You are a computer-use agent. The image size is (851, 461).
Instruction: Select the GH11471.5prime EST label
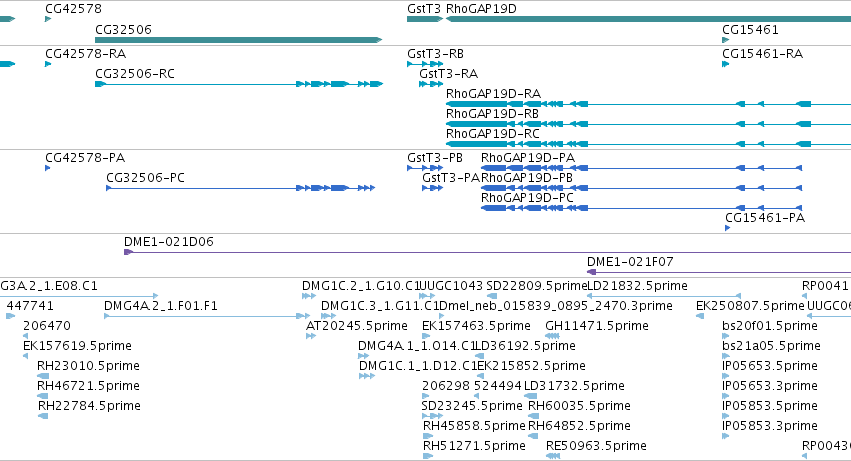click(597, 326)
